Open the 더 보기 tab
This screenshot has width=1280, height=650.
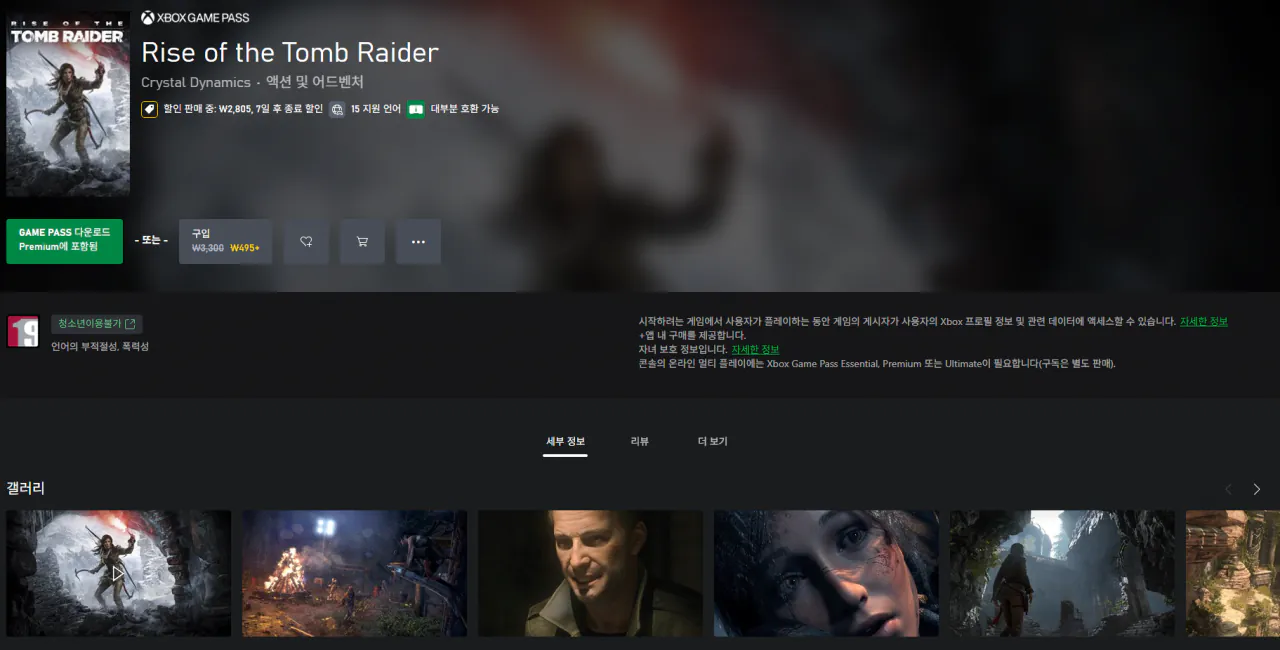point(712,442)
